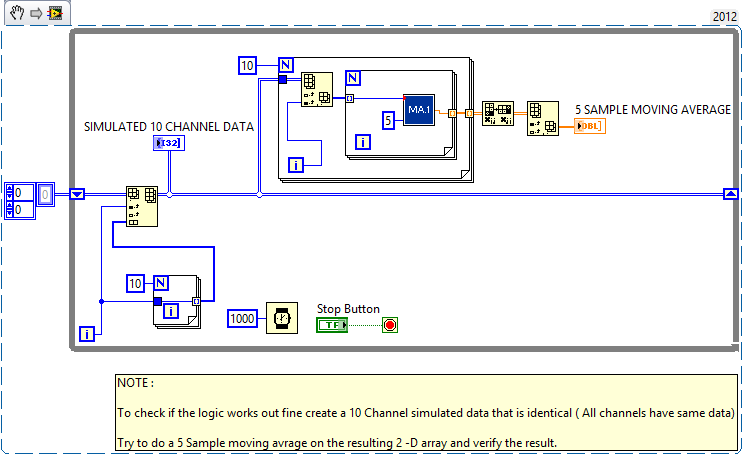Click the SIMULATED 10 CHANNEL DATA label

169,127
